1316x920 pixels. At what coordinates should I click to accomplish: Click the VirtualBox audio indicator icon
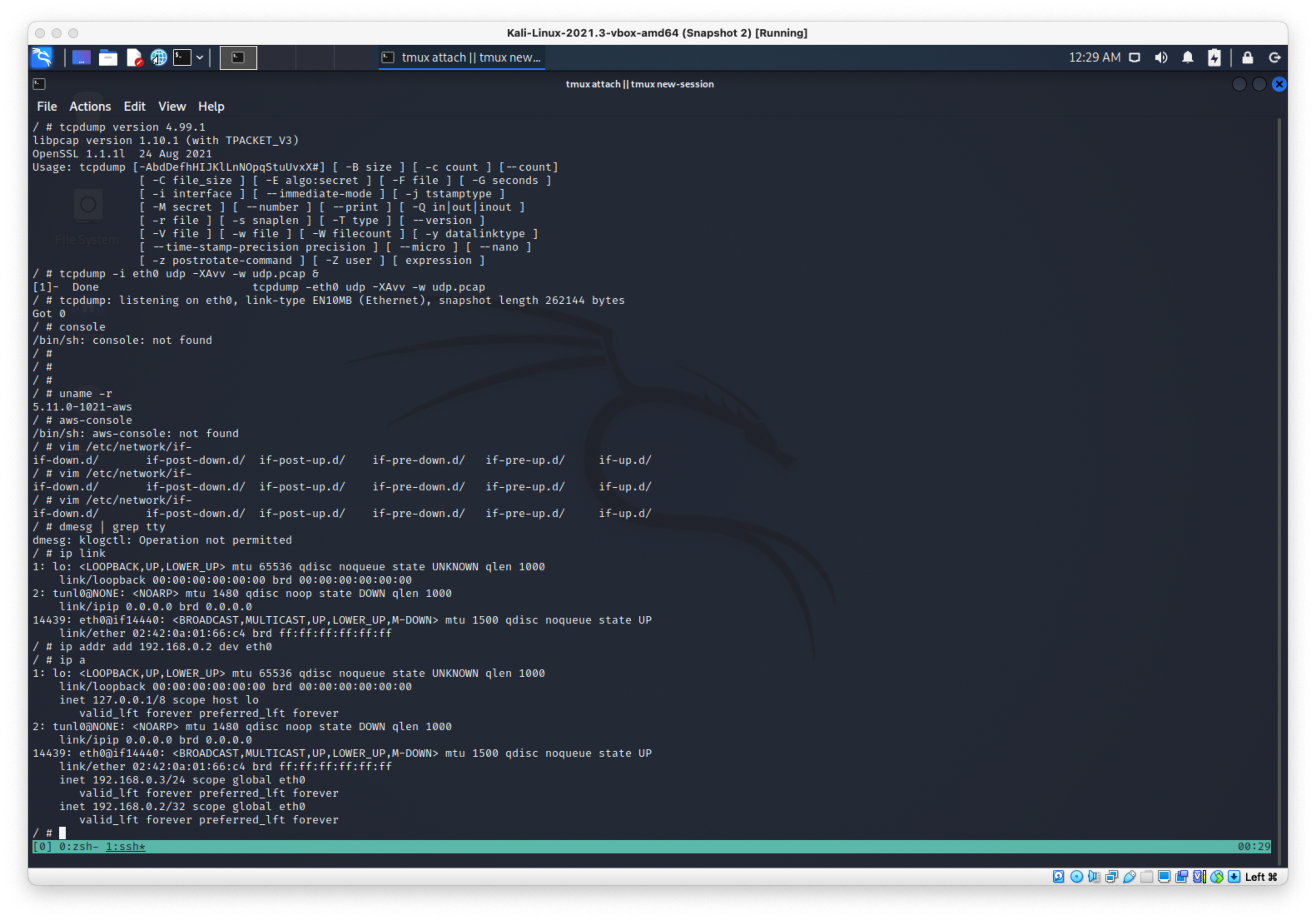(x=1094, y=877)
